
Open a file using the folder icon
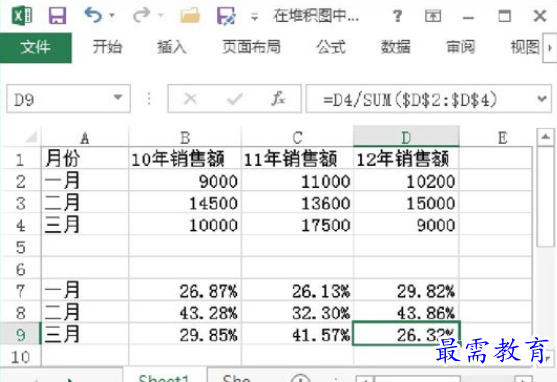190,16
